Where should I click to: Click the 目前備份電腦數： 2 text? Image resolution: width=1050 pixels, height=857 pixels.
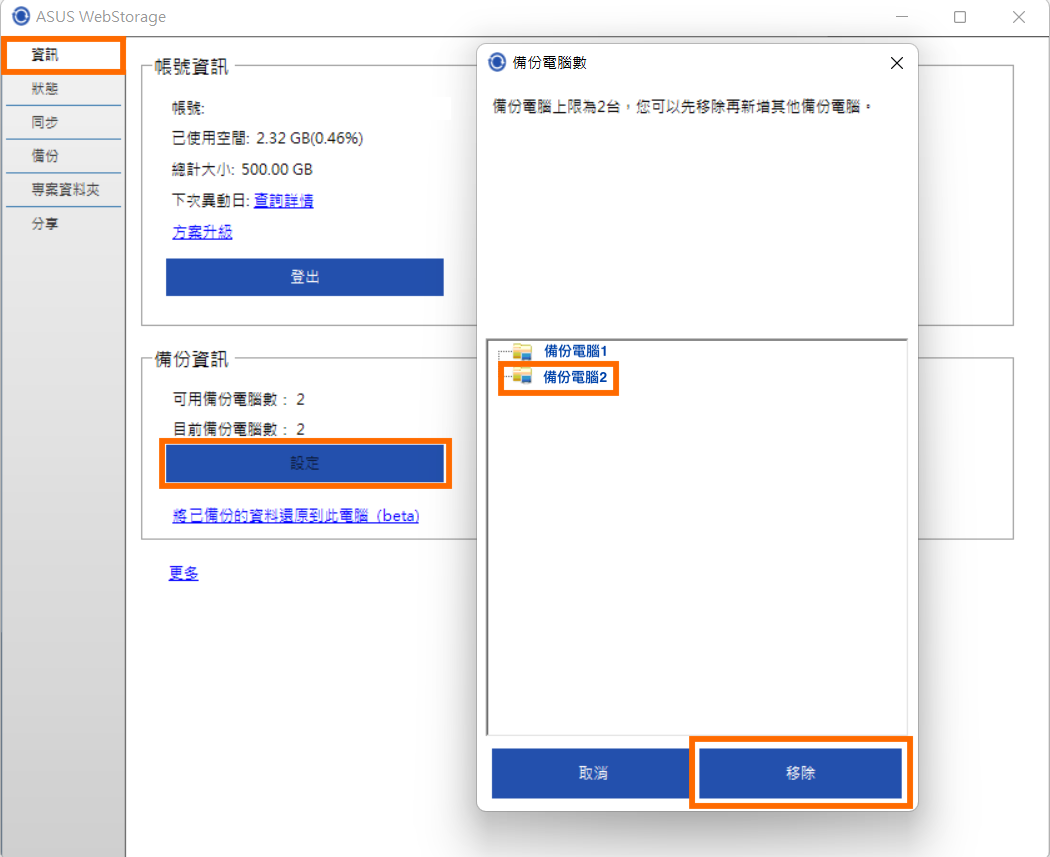238,428
